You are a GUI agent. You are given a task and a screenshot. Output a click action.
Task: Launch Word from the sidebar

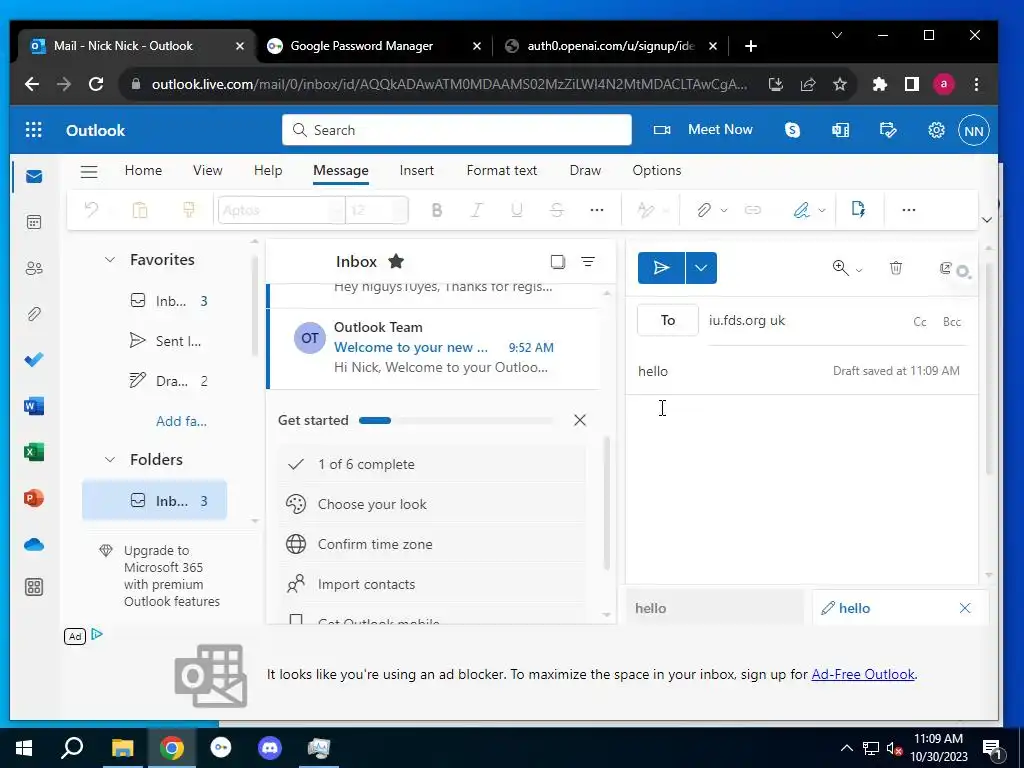(34, 406)
